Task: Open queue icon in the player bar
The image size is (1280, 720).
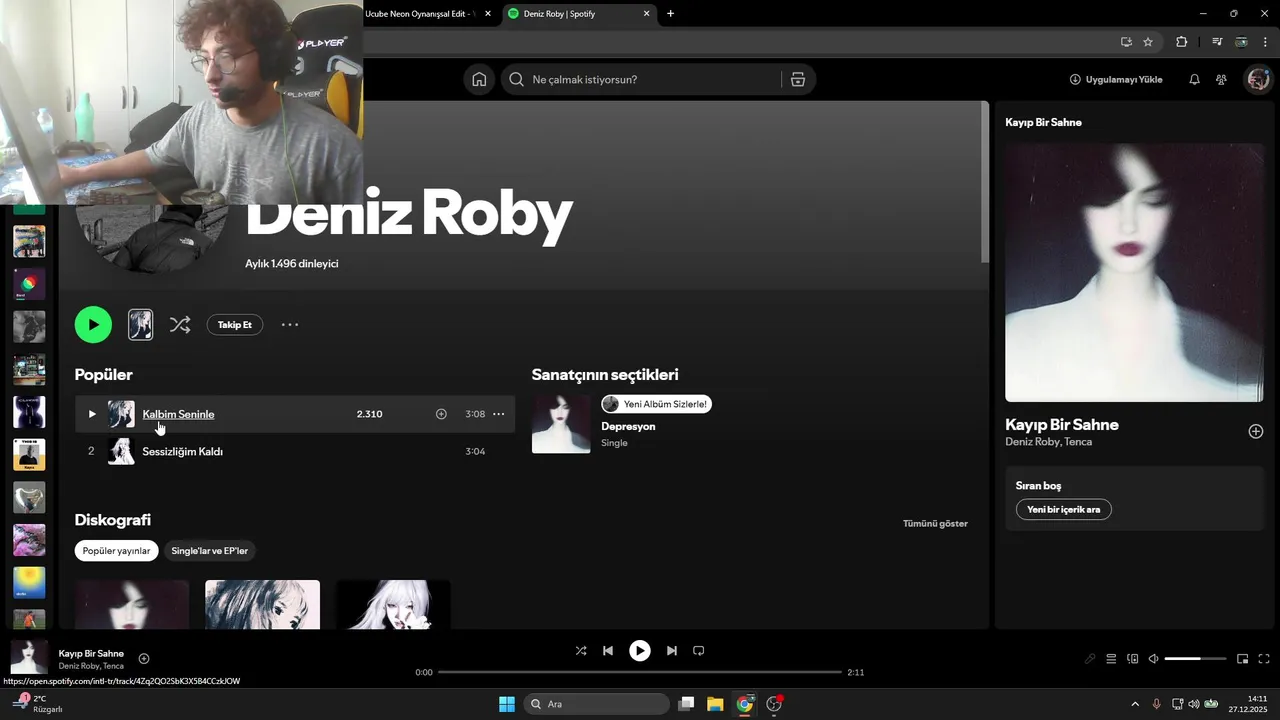Action: point(1111,659)
